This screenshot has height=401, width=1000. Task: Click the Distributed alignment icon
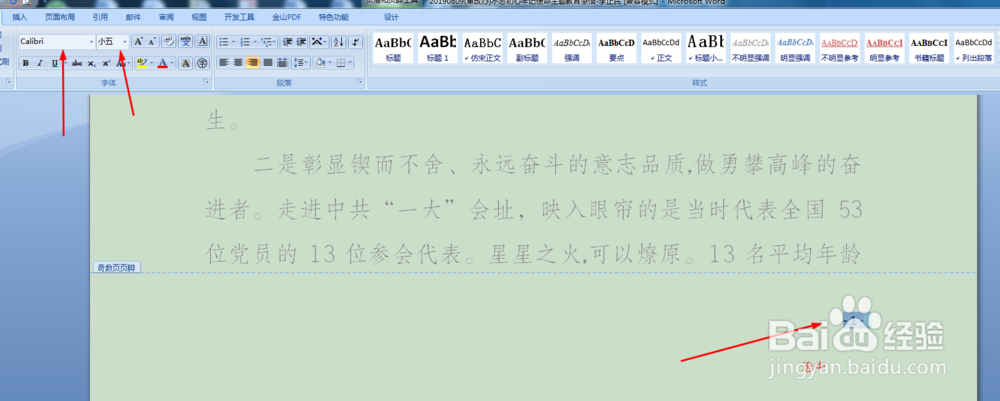282,62
